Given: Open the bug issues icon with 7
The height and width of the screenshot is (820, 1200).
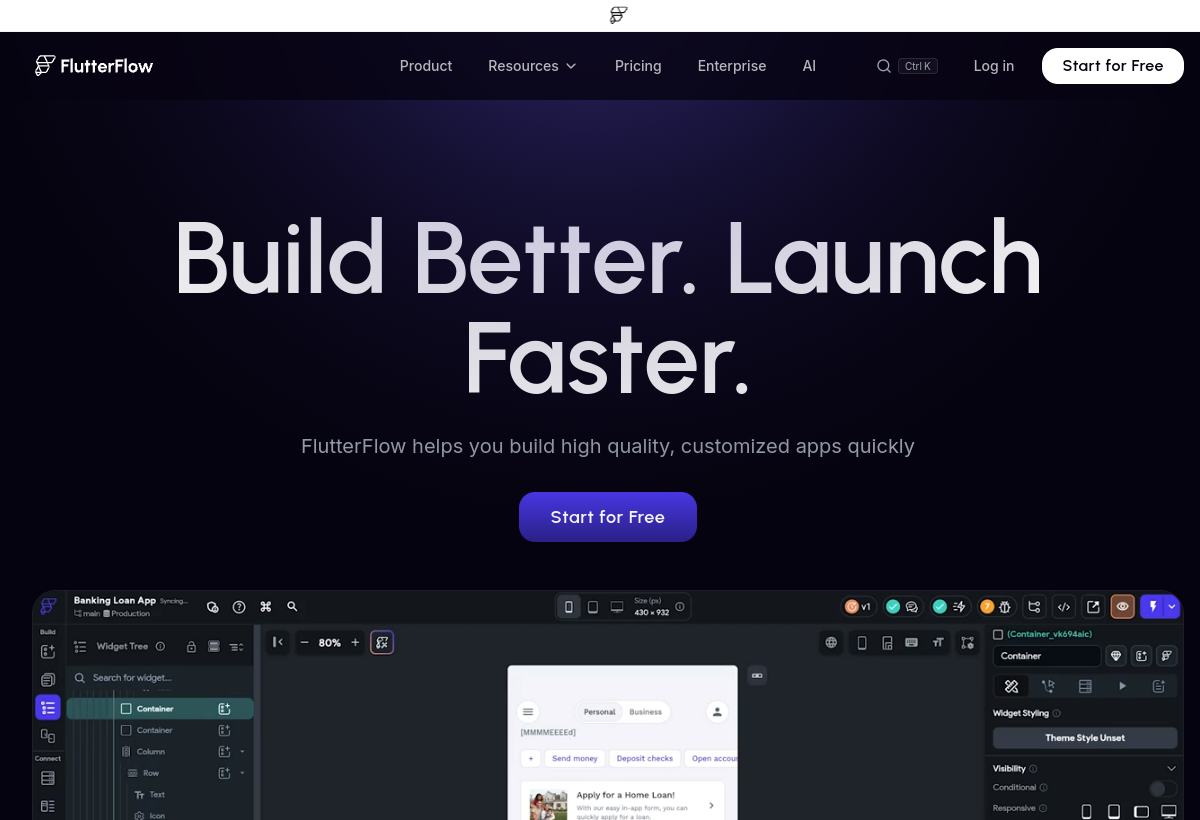Looking at the screenshot, I should (996, 606).
